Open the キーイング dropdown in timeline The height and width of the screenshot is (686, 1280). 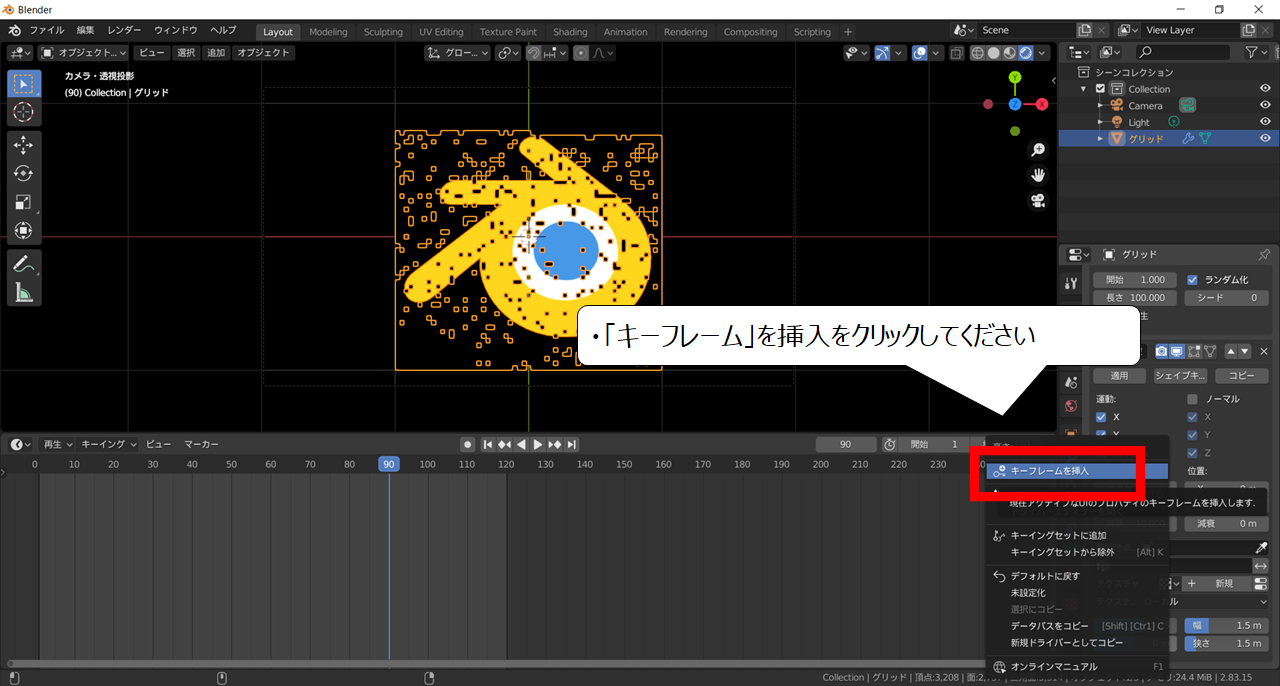[108, 444]
